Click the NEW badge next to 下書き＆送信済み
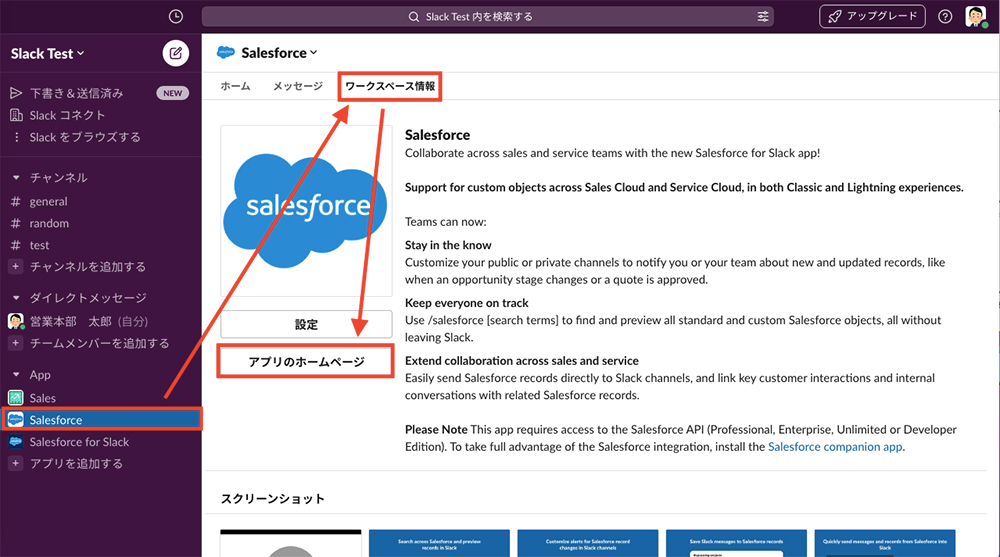 click(172, 93)
